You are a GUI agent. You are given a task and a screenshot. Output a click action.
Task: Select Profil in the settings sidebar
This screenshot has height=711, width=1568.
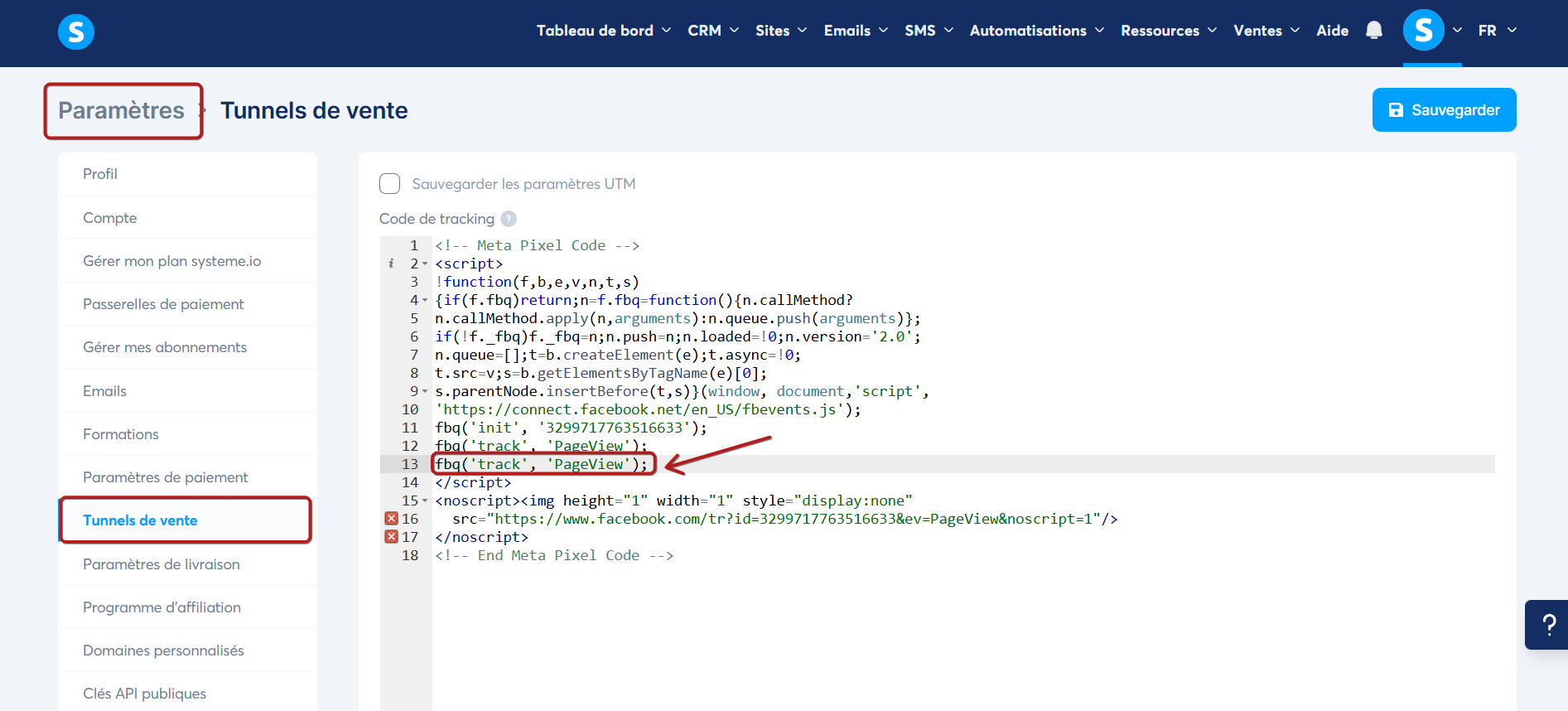pyautogui.click(x=187, y=174)
